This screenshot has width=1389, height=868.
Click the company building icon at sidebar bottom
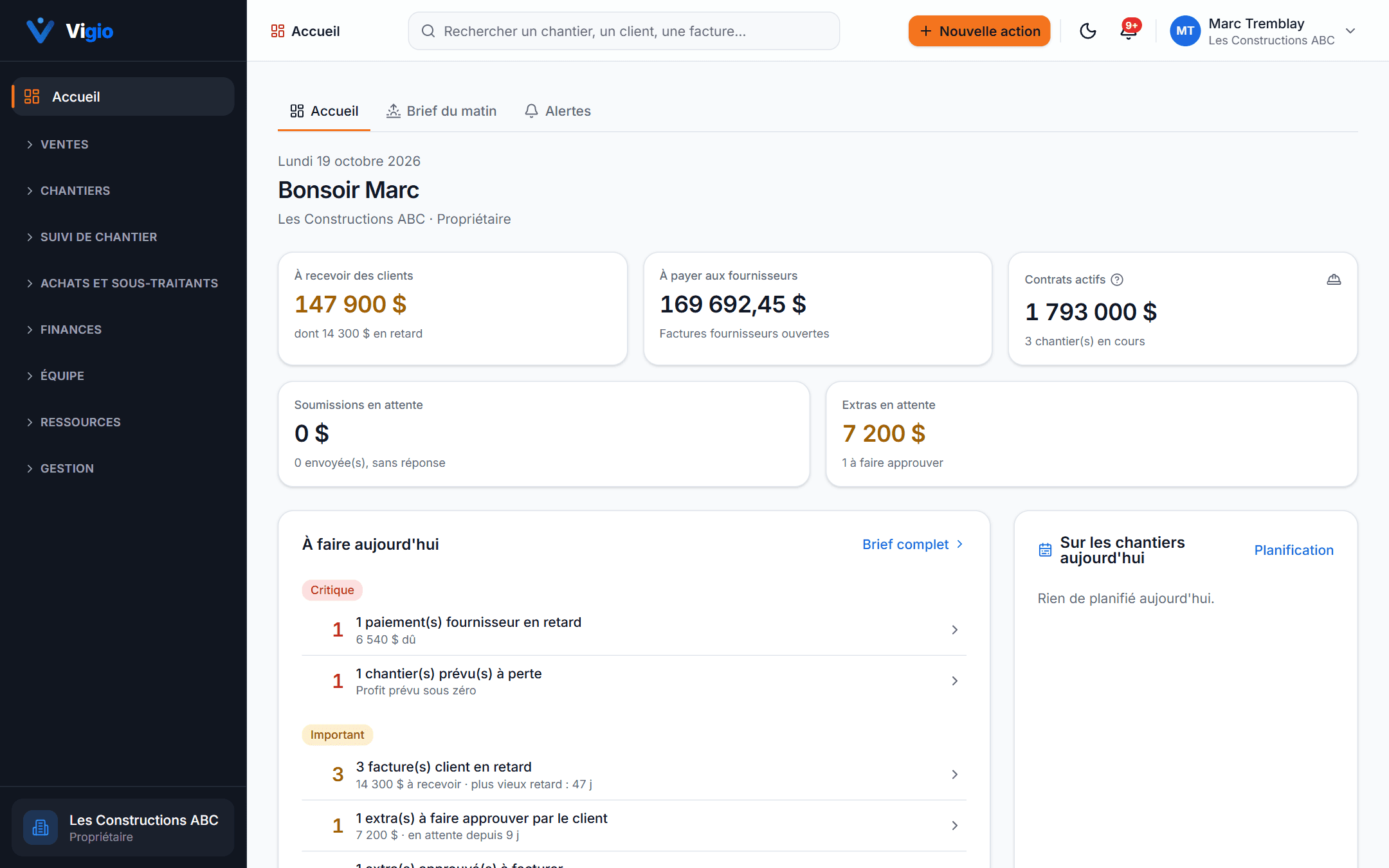click(41, 827)
